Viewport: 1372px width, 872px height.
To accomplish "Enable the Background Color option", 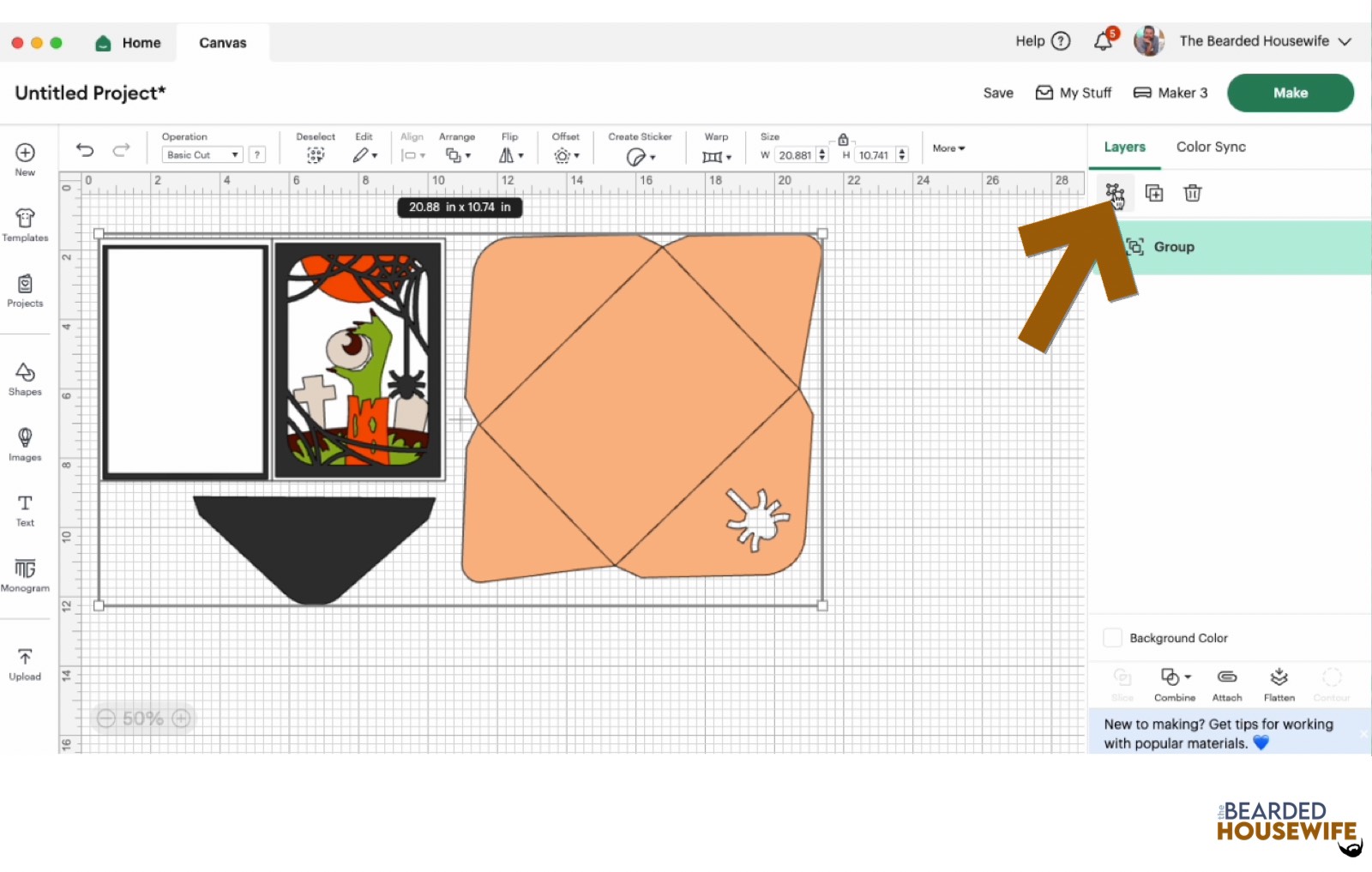I will pos(1112,637).
